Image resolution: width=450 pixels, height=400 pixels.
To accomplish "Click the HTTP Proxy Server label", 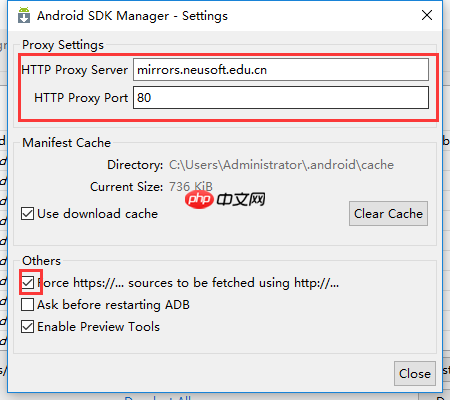I will tap(75, 70).
